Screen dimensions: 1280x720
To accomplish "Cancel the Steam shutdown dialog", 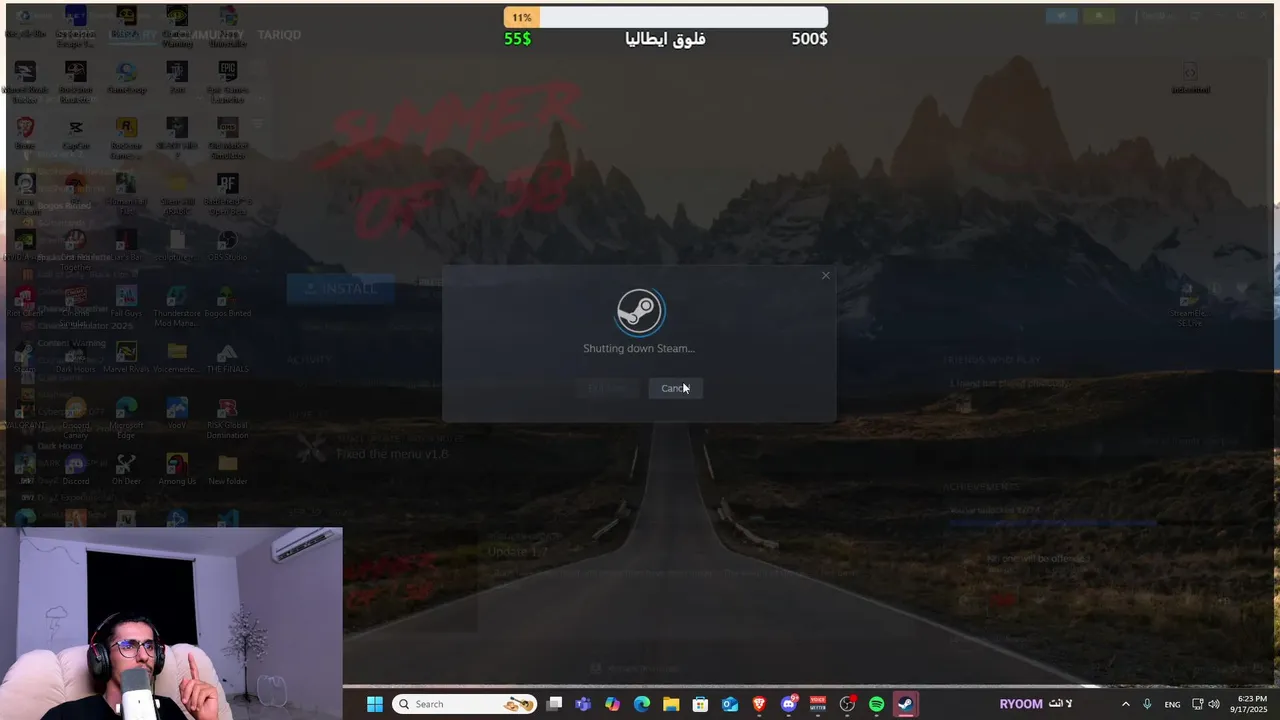I will (675, 388).
